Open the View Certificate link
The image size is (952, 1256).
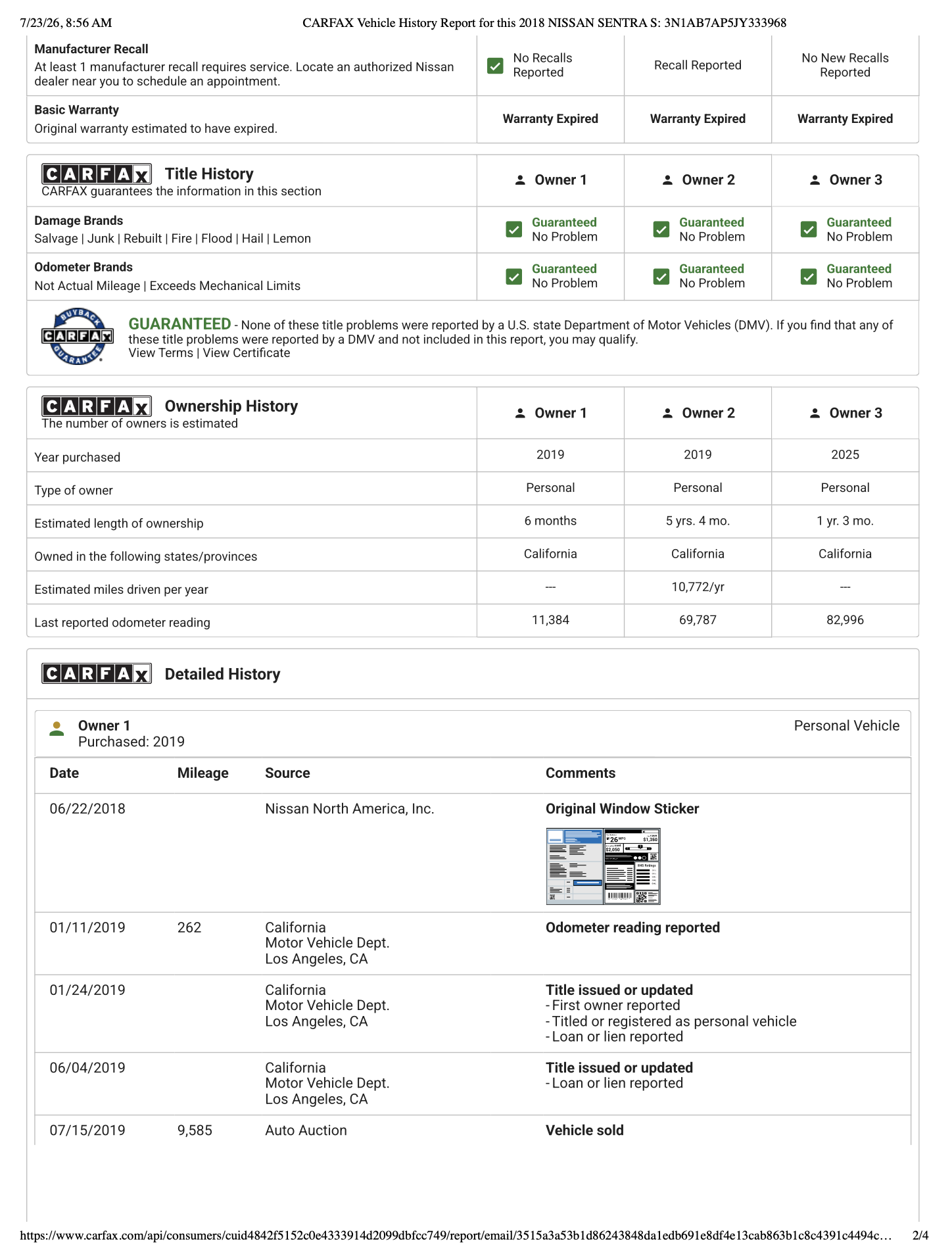pyautogui.click(x=247, y=353)
